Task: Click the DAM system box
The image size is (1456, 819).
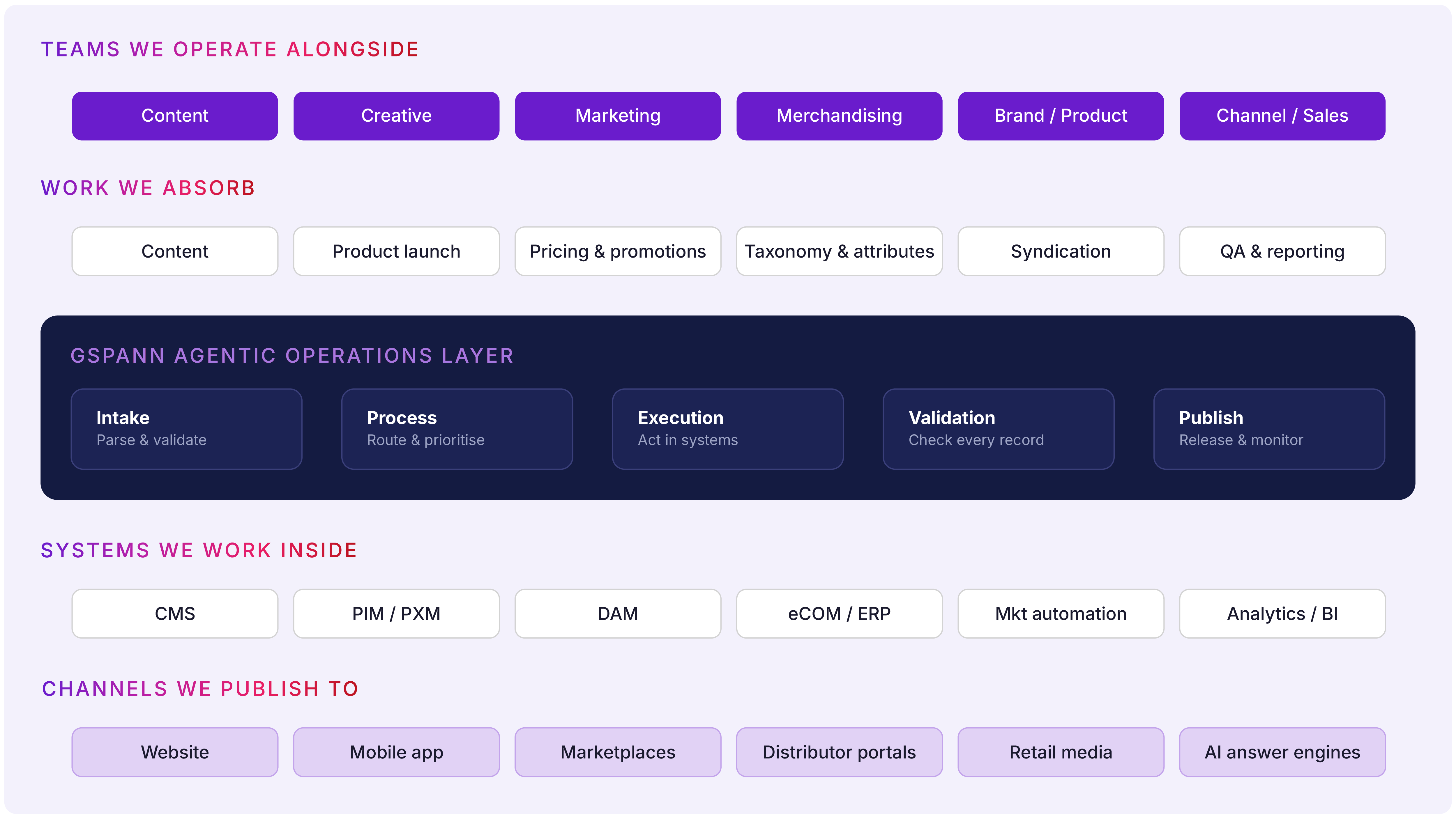Action: click(x=618, y=614)
